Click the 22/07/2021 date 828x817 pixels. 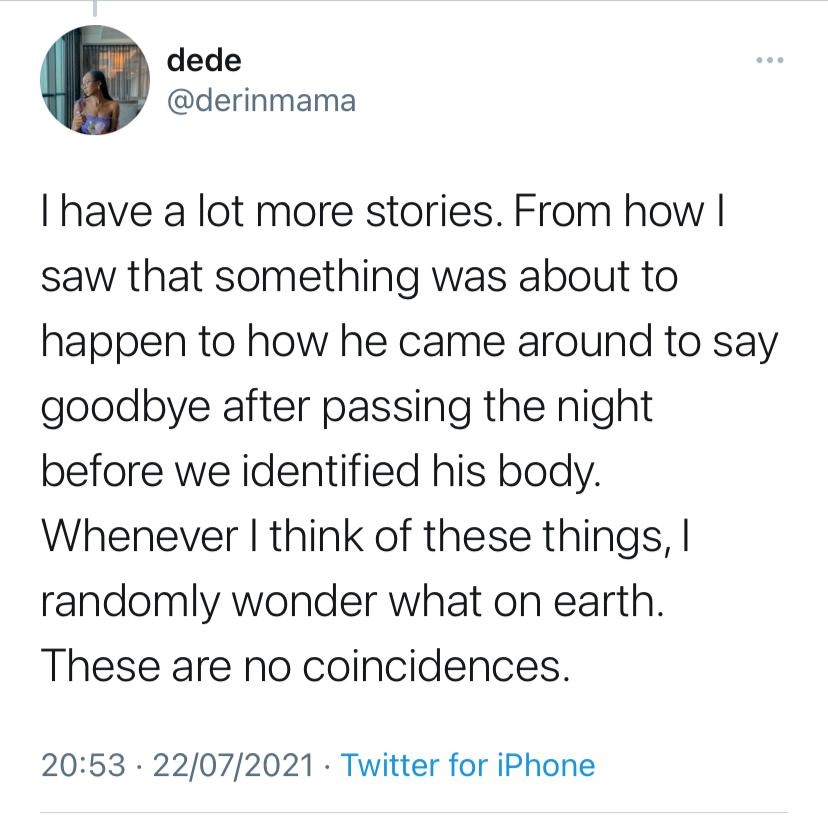coord(238,766)
